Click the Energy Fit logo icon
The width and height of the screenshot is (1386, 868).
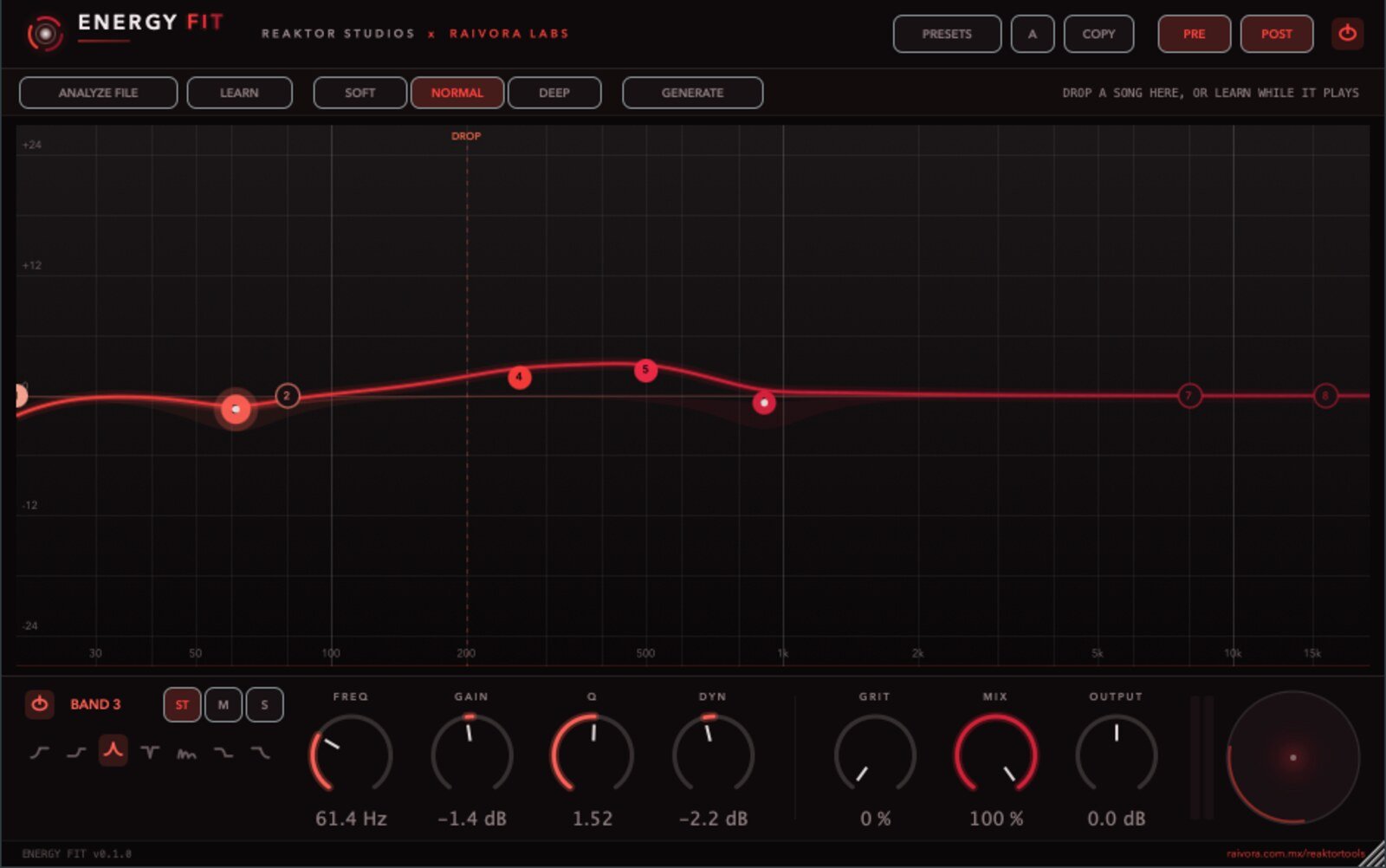click(x=45, y=34)
